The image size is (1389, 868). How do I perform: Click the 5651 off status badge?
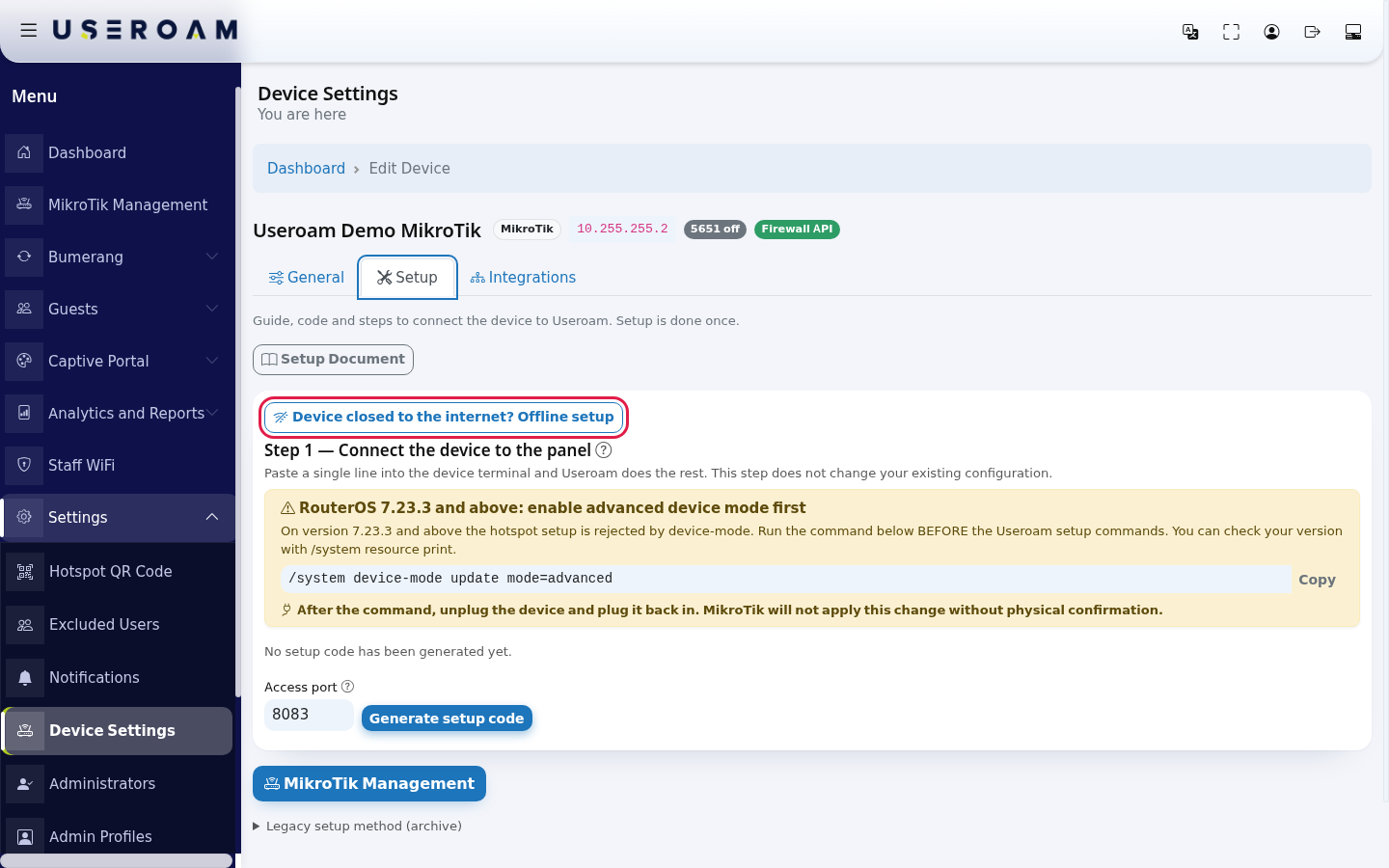pos(715,230)
